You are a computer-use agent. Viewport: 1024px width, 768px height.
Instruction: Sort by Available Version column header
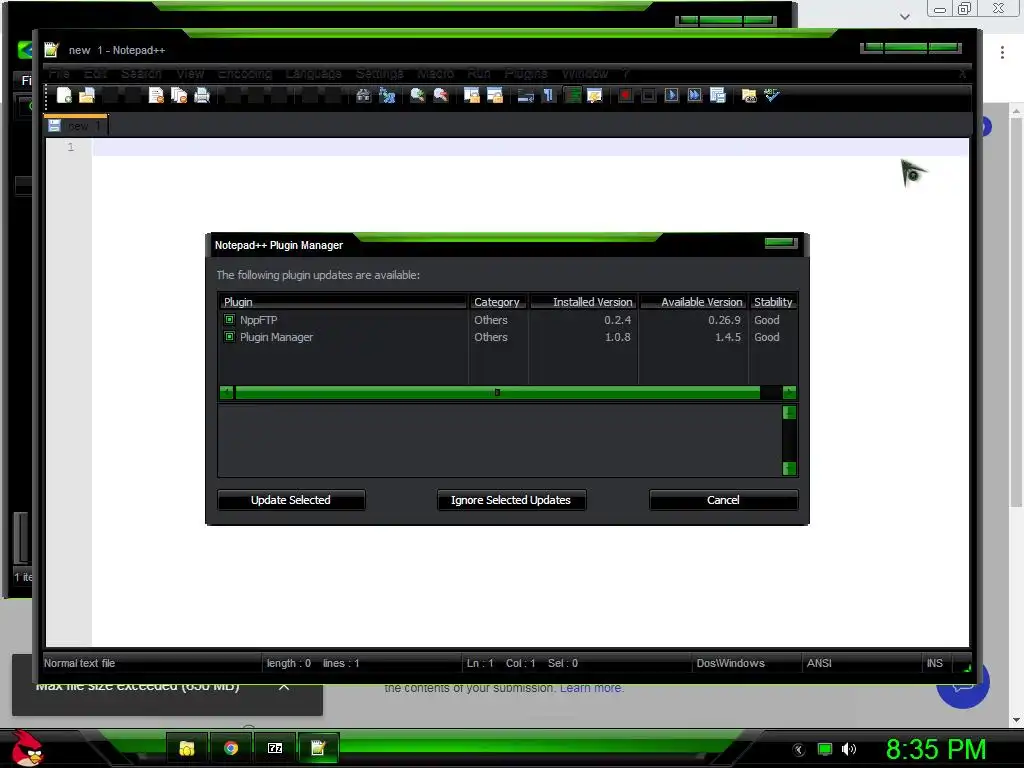point(694,302)
